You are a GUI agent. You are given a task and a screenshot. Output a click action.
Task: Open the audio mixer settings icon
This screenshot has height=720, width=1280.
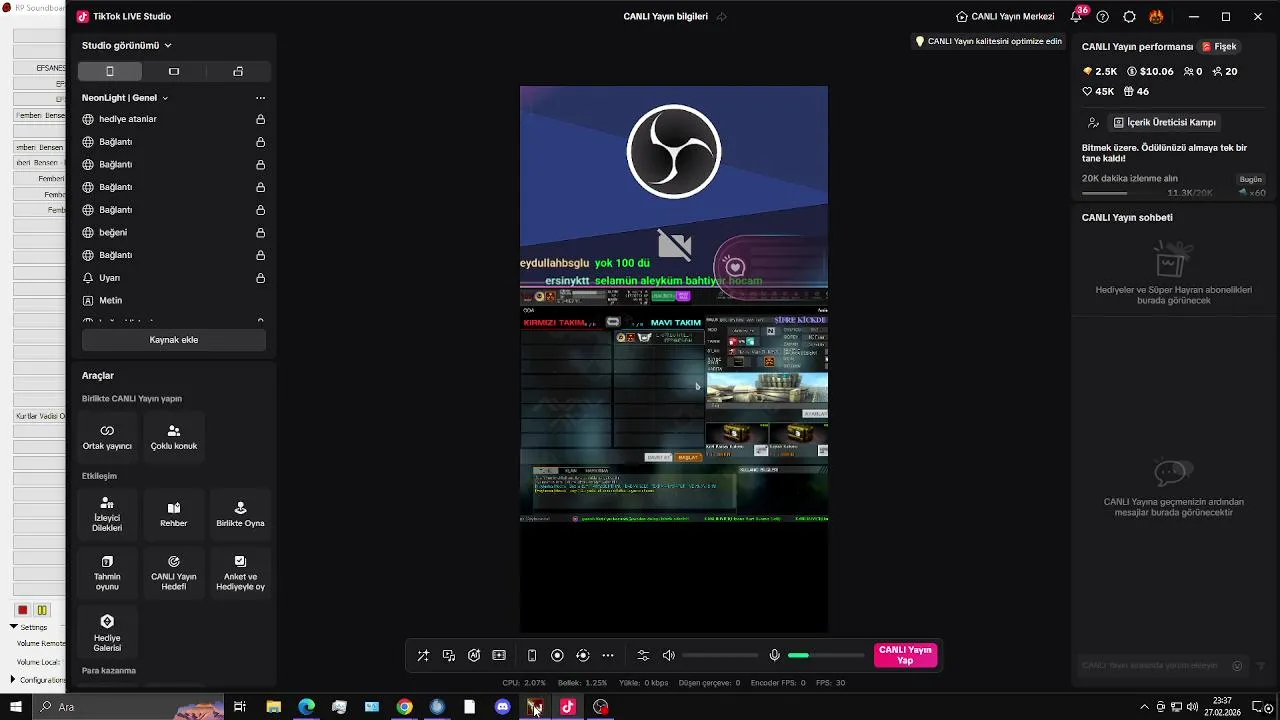point(643,656)
